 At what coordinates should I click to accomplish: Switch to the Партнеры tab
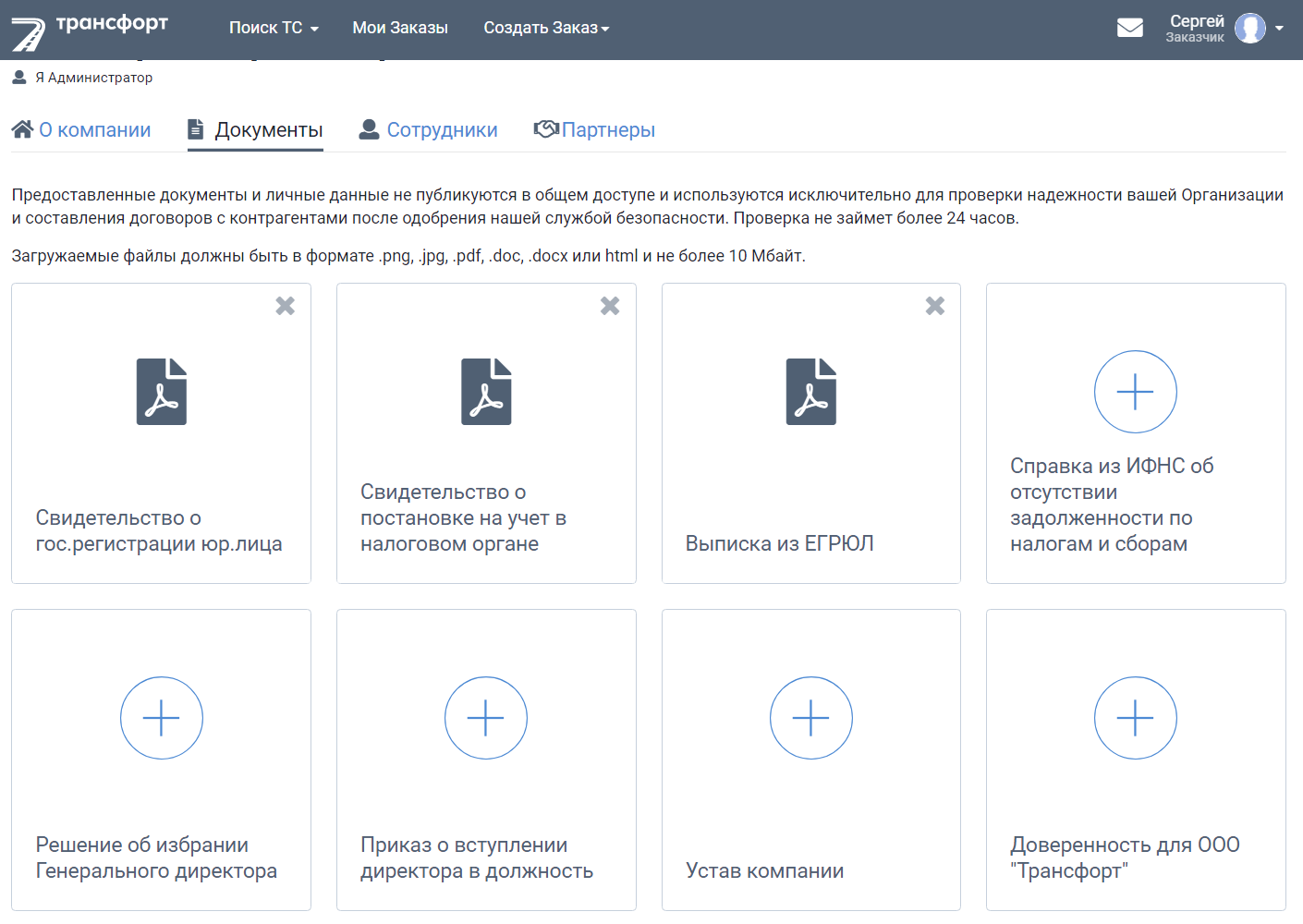point(594,130)
